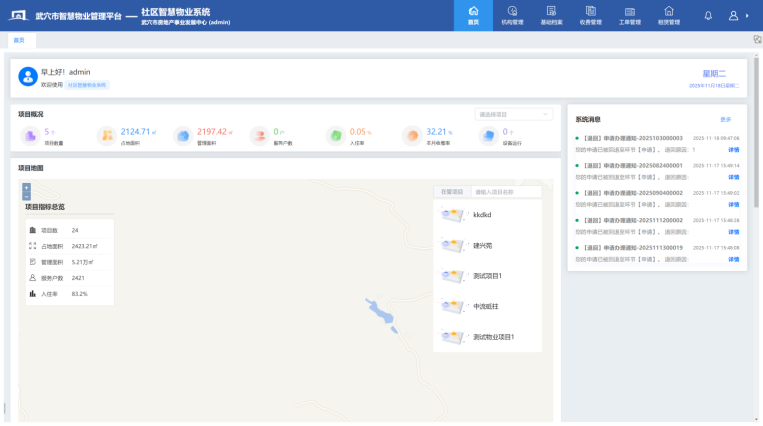Go to 收费管理 module
This screenshot has width=763, height=426.
(591, 15)
